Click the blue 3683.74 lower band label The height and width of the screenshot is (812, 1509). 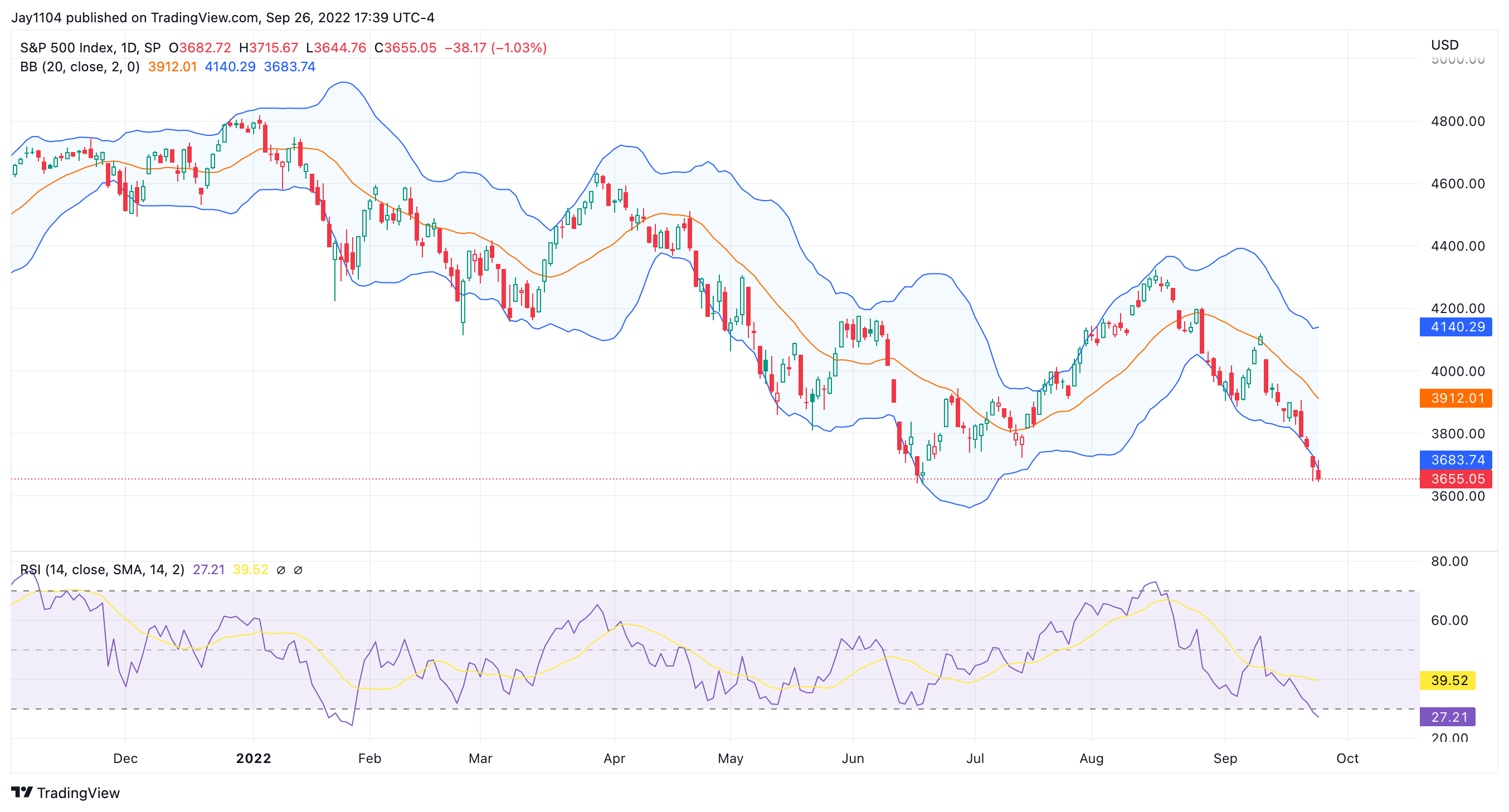tap(1455, 459)
